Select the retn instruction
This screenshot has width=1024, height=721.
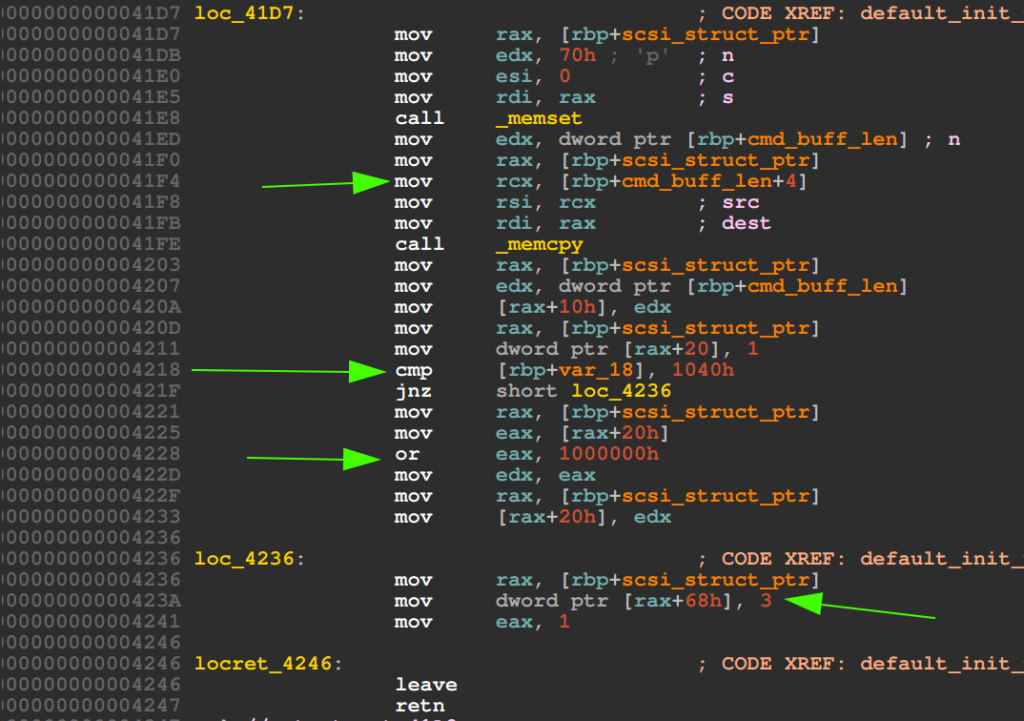(x=420, y=705)
